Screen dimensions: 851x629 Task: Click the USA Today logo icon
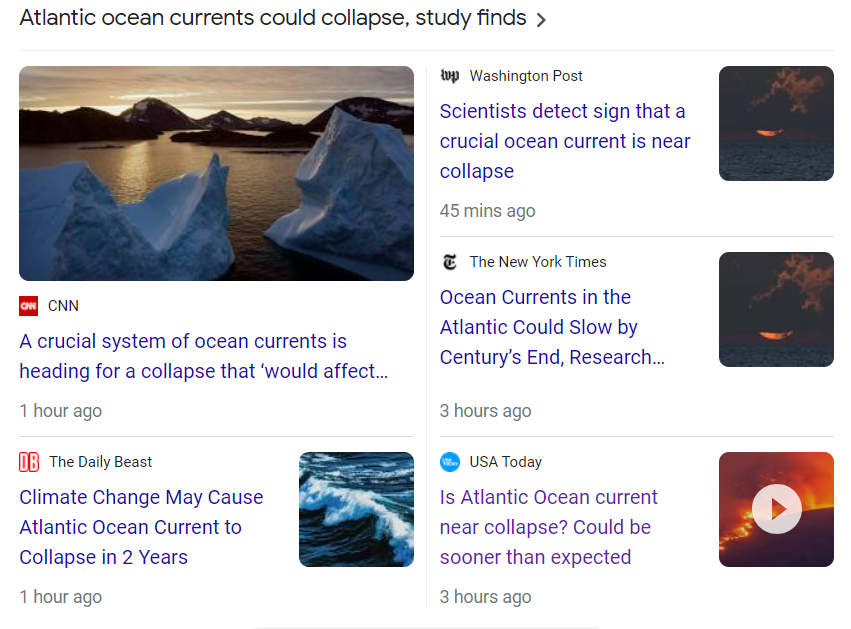pos(450,462)
